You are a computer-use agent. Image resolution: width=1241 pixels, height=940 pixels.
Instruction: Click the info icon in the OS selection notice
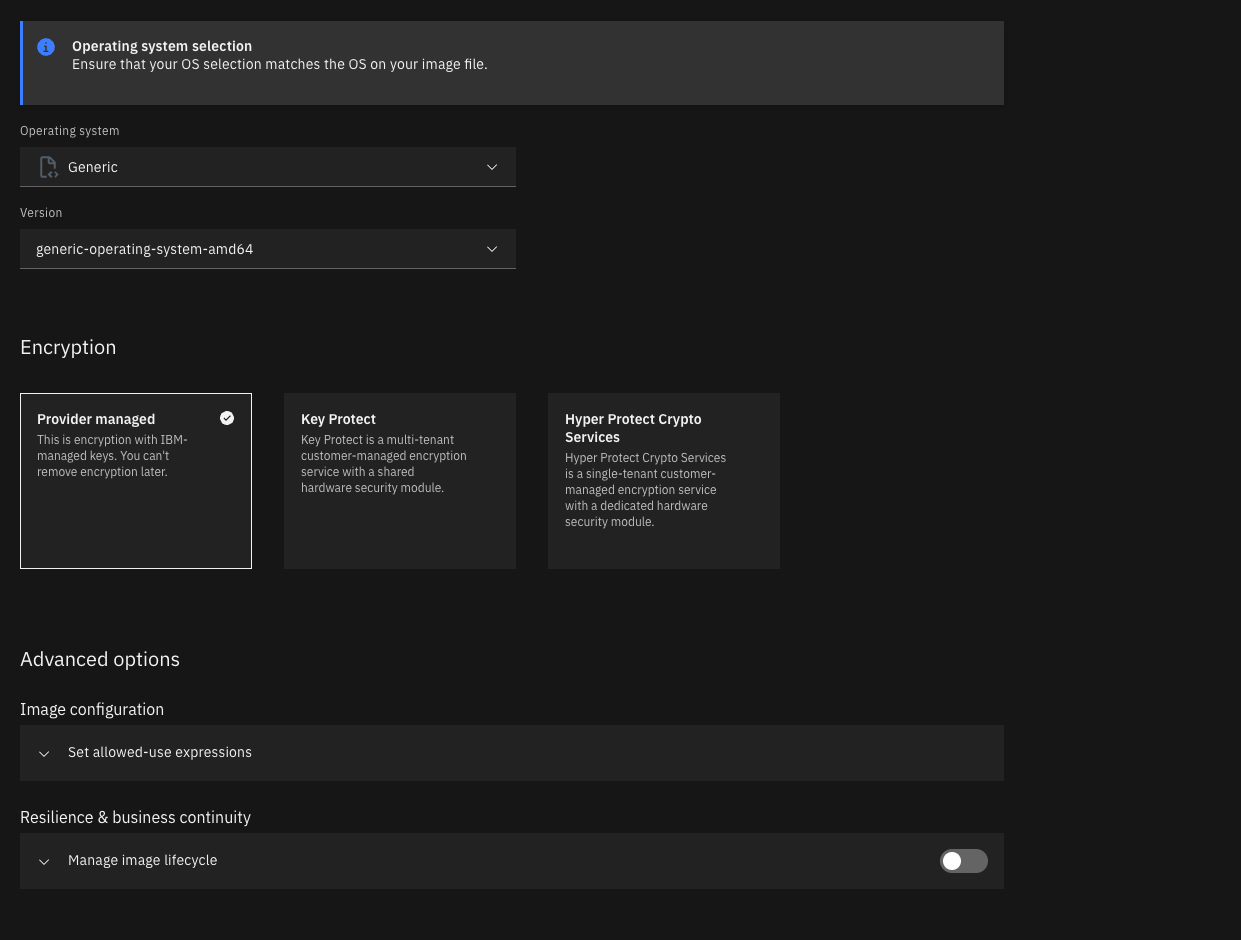tap(46, 47)
